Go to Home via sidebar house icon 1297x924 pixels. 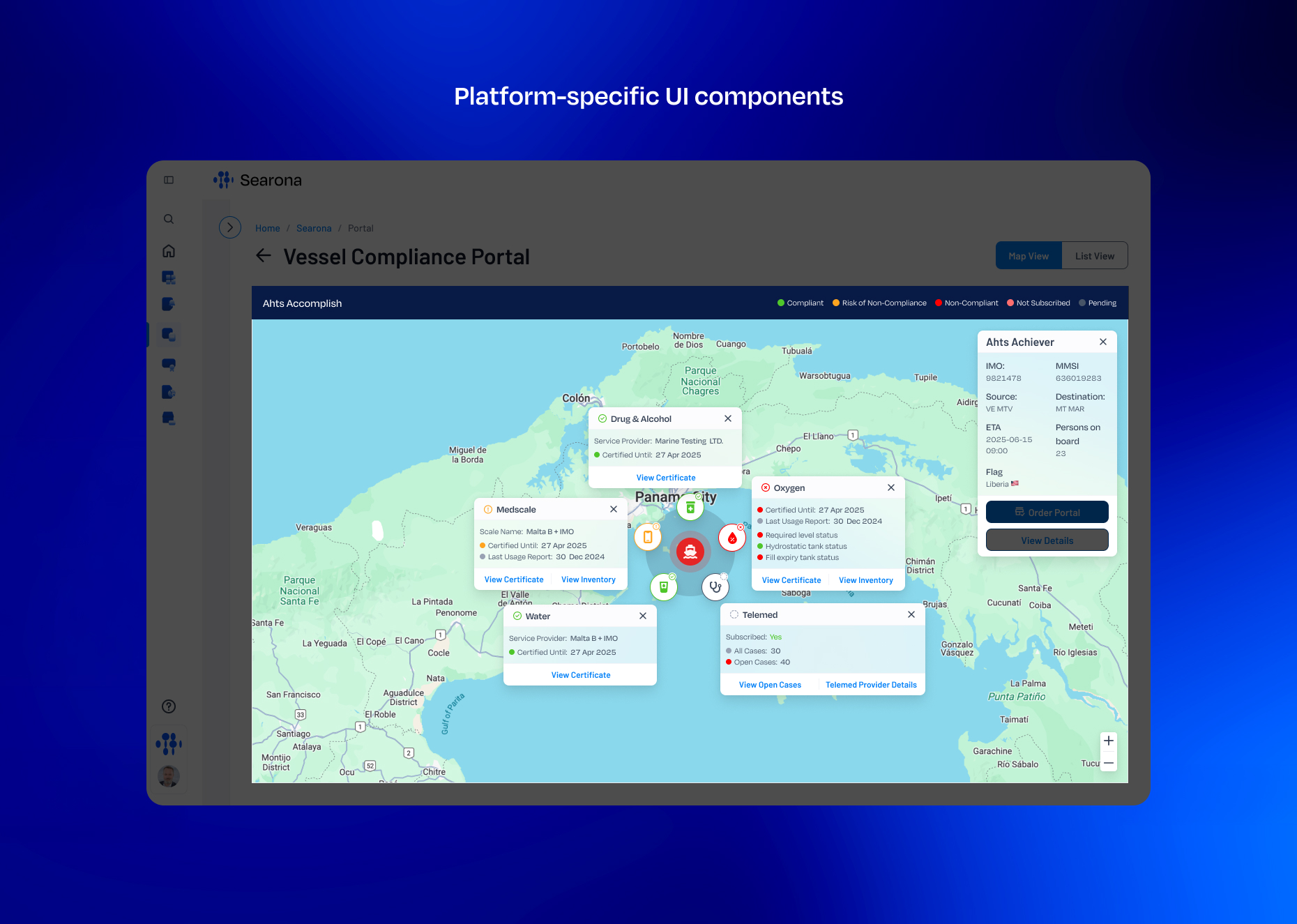(x=169, y=251)
